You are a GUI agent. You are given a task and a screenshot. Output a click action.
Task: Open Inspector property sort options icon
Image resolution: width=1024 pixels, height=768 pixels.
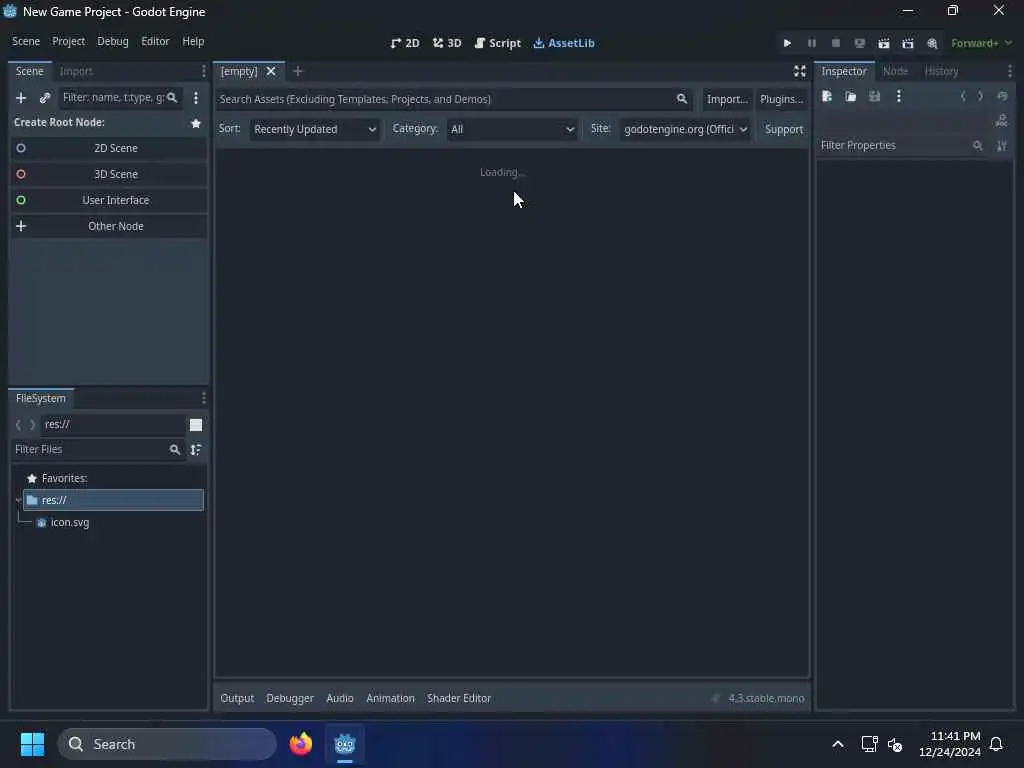click(1002, 146)
